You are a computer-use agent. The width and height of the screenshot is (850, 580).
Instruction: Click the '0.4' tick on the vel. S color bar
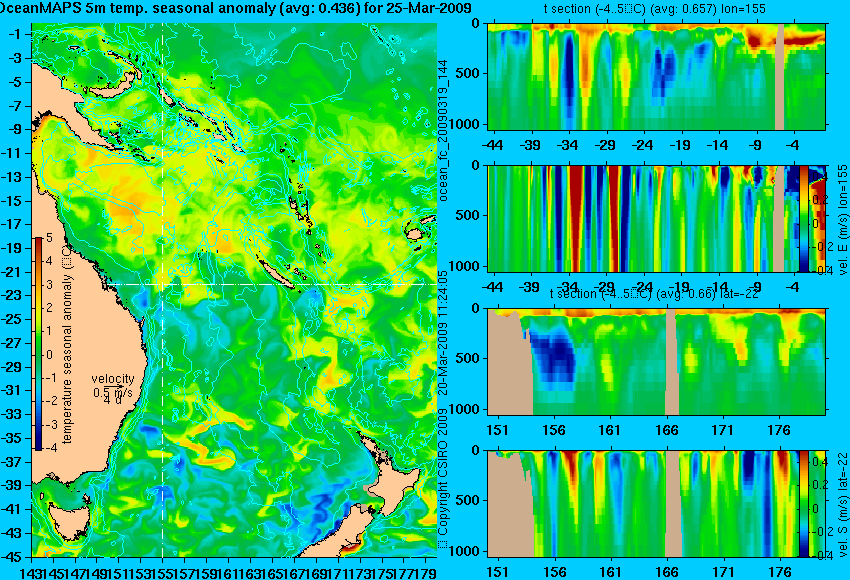click(x=819, y=461)
